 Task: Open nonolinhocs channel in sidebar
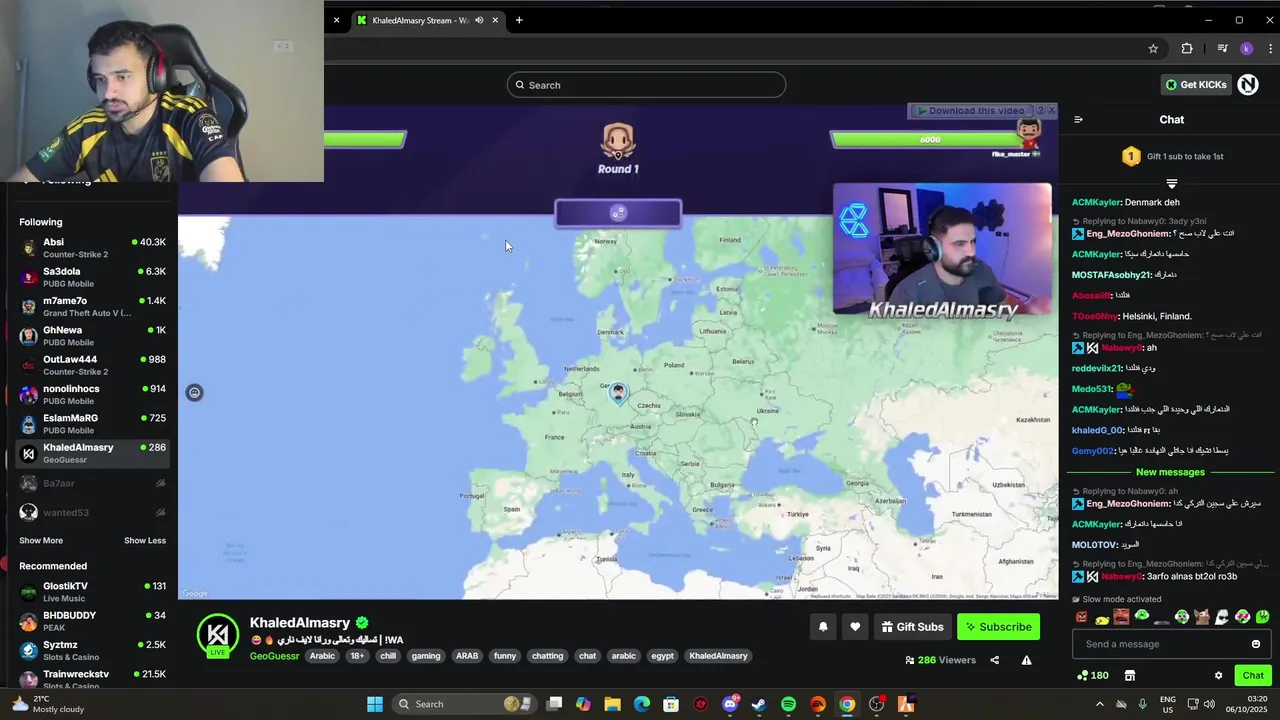point(92,394)
